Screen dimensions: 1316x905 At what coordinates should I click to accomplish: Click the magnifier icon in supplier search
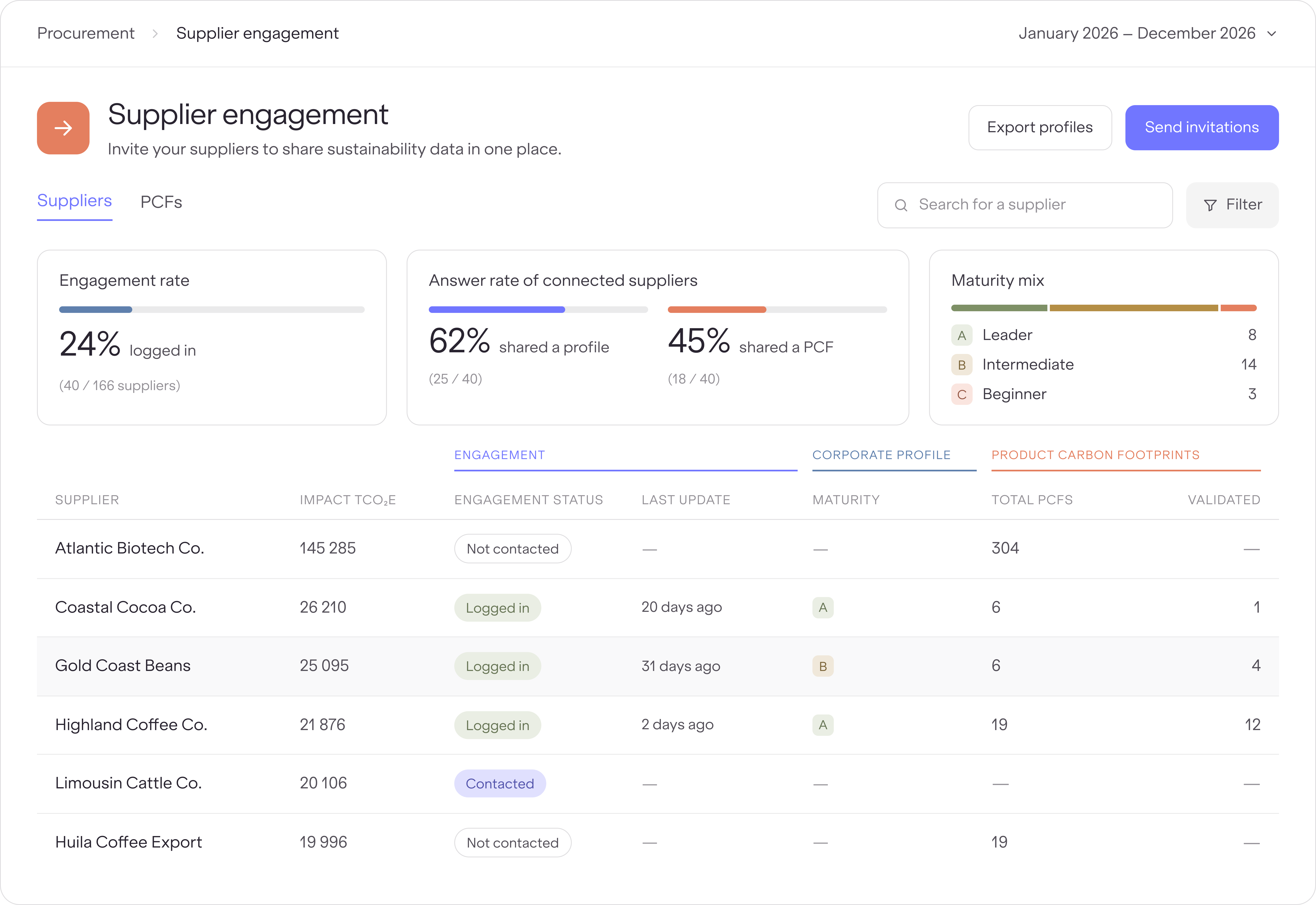tap(901, 205)
